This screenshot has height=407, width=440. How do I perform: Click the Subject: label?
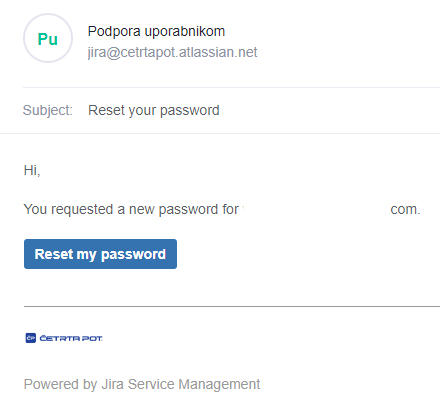(x=48, y=110)
